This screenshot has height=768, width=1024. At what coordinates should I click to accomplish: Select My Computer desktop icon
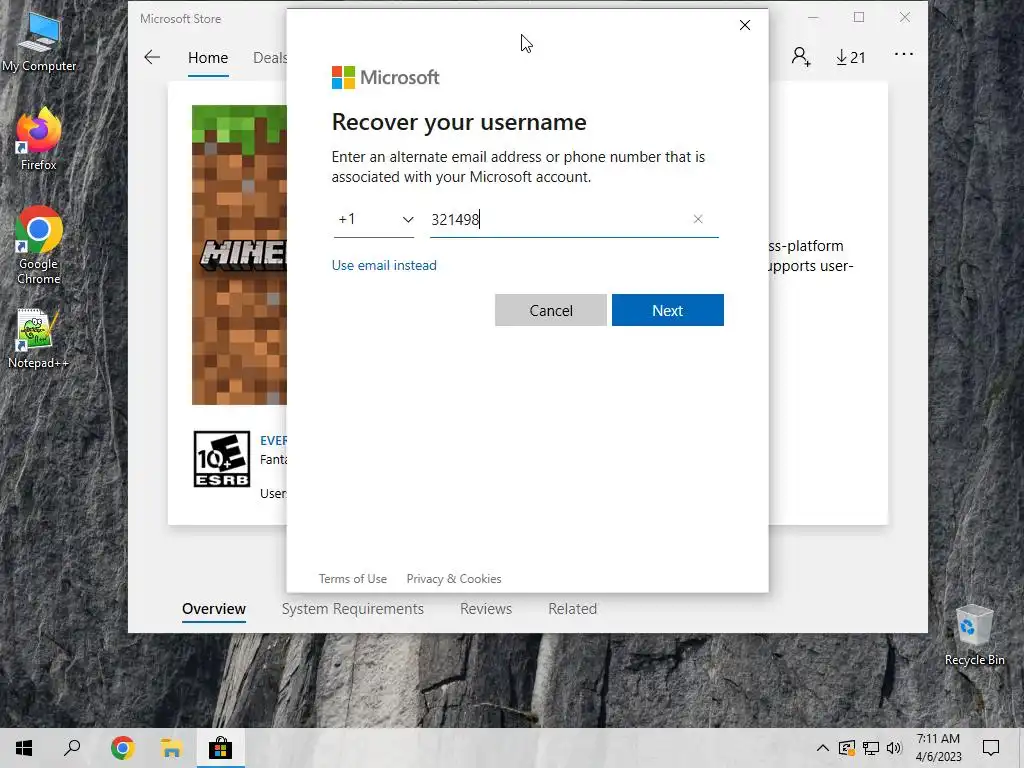point(39,40)
